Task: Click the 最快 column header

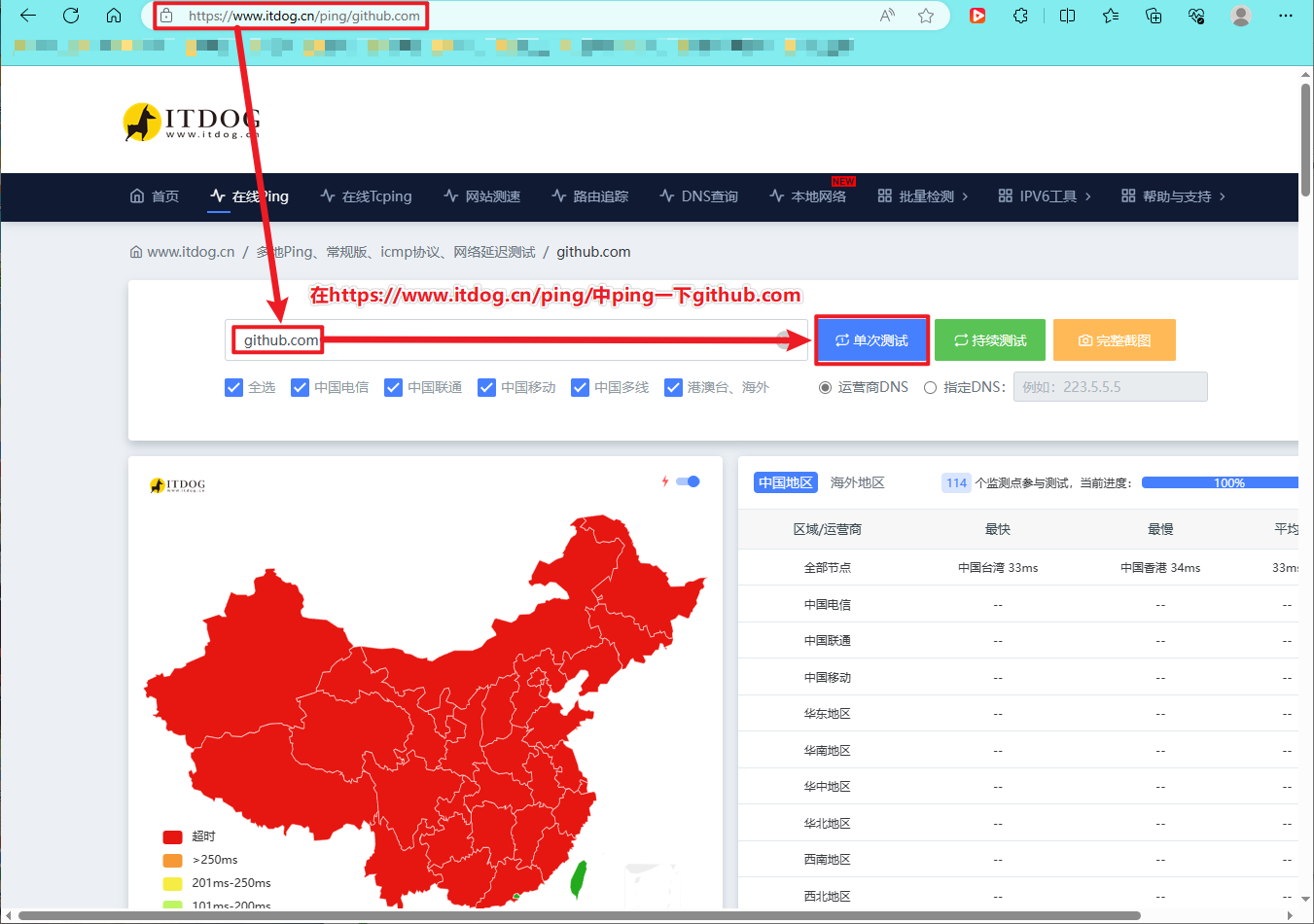Action: (x=998, y=529)
